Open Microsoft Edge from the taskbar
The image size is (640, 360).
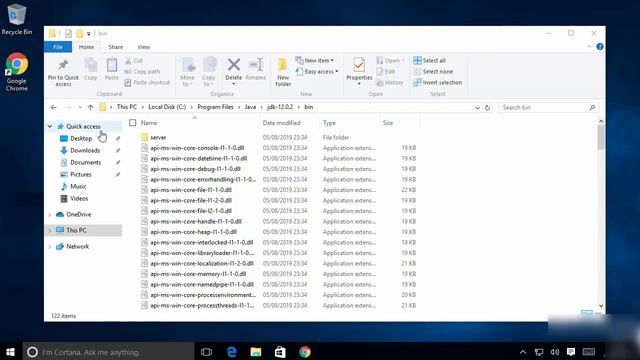(231, 352)
